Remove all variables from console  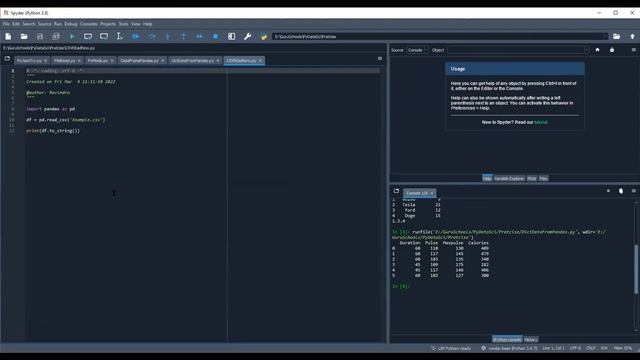(621, 191)
